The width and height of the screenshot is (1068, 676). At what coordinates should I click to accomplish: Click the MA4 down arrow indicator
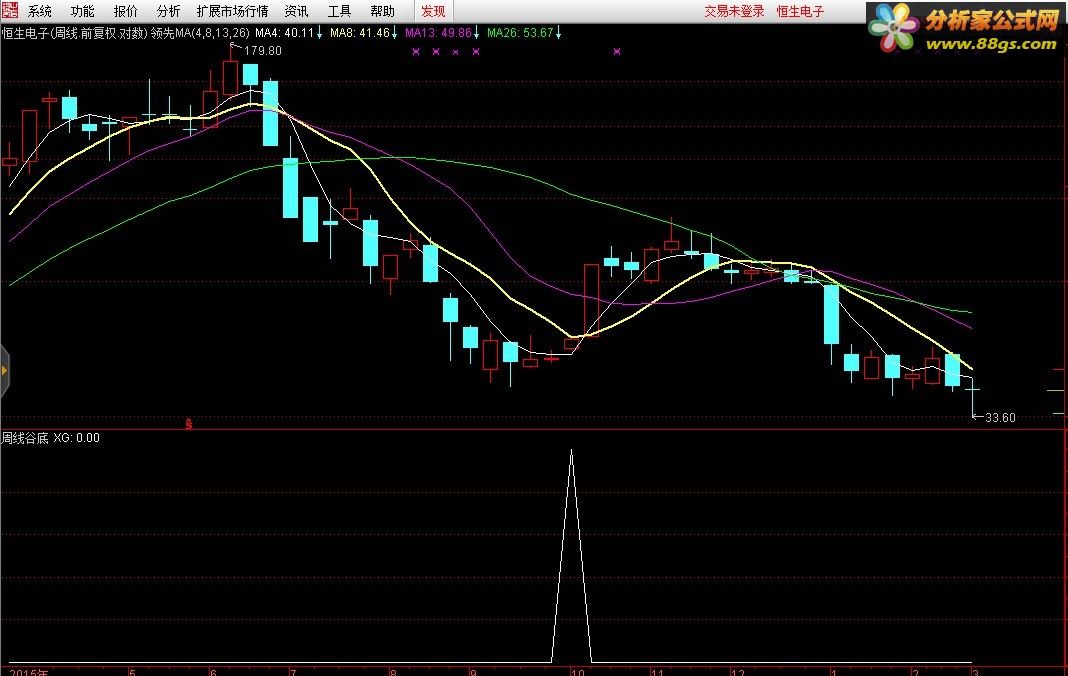(x=319, y=33)
